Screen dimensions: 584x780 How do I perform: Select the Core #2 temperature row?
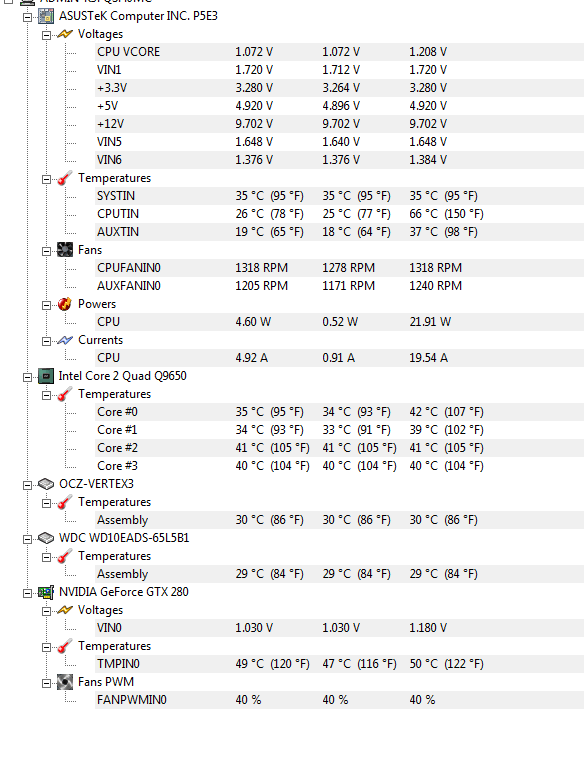coord(339,448)
